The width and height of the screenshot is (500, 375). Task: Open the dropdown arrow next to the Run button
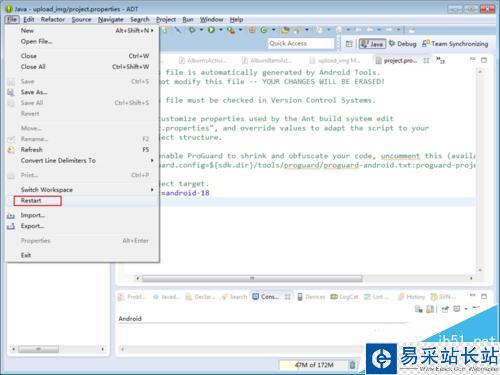pyautogui.click(x=220, y=30)
